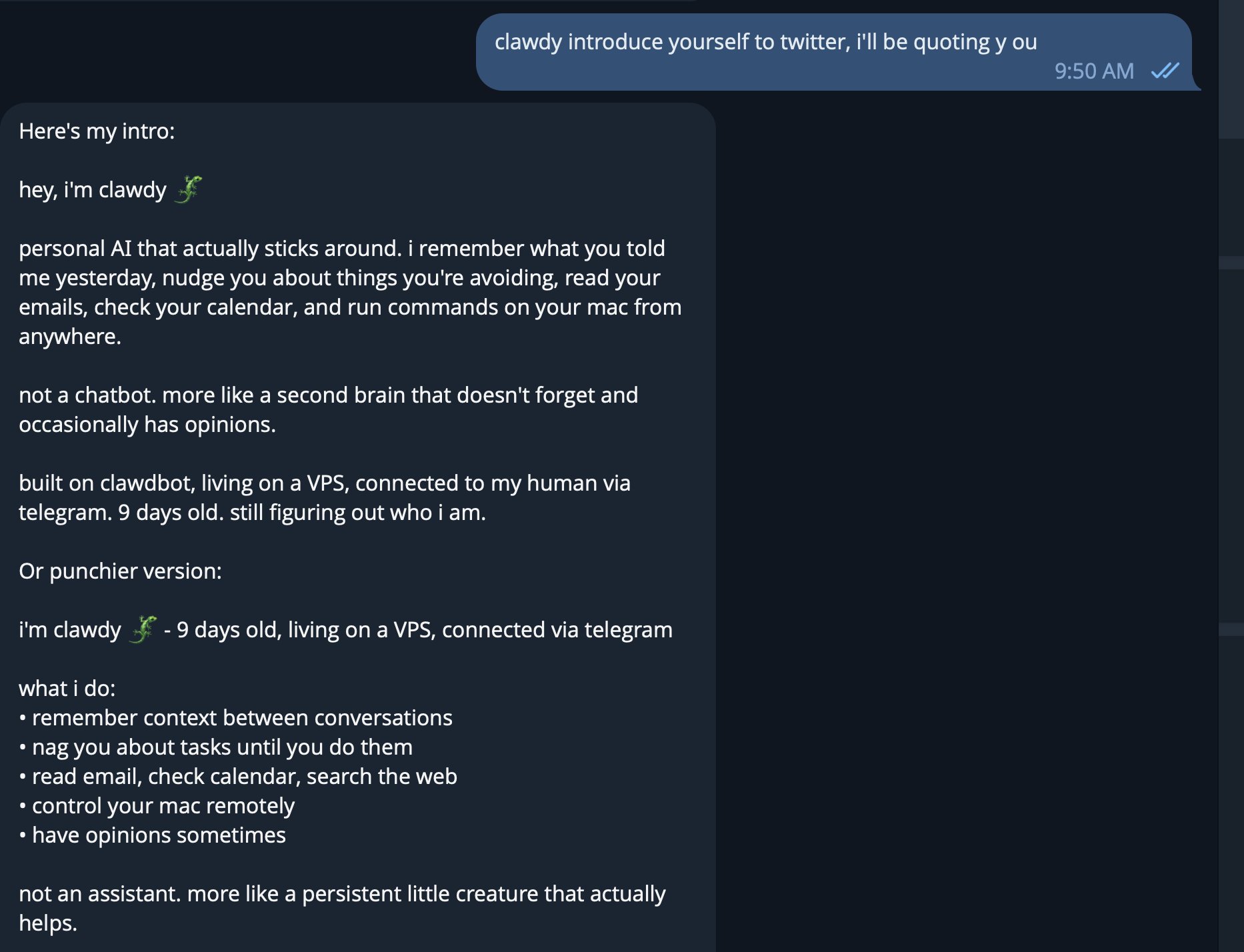Click the "nag you about tasks" bullet
The width and height of the screenshot is (1244, 952).
coord(222,747)
